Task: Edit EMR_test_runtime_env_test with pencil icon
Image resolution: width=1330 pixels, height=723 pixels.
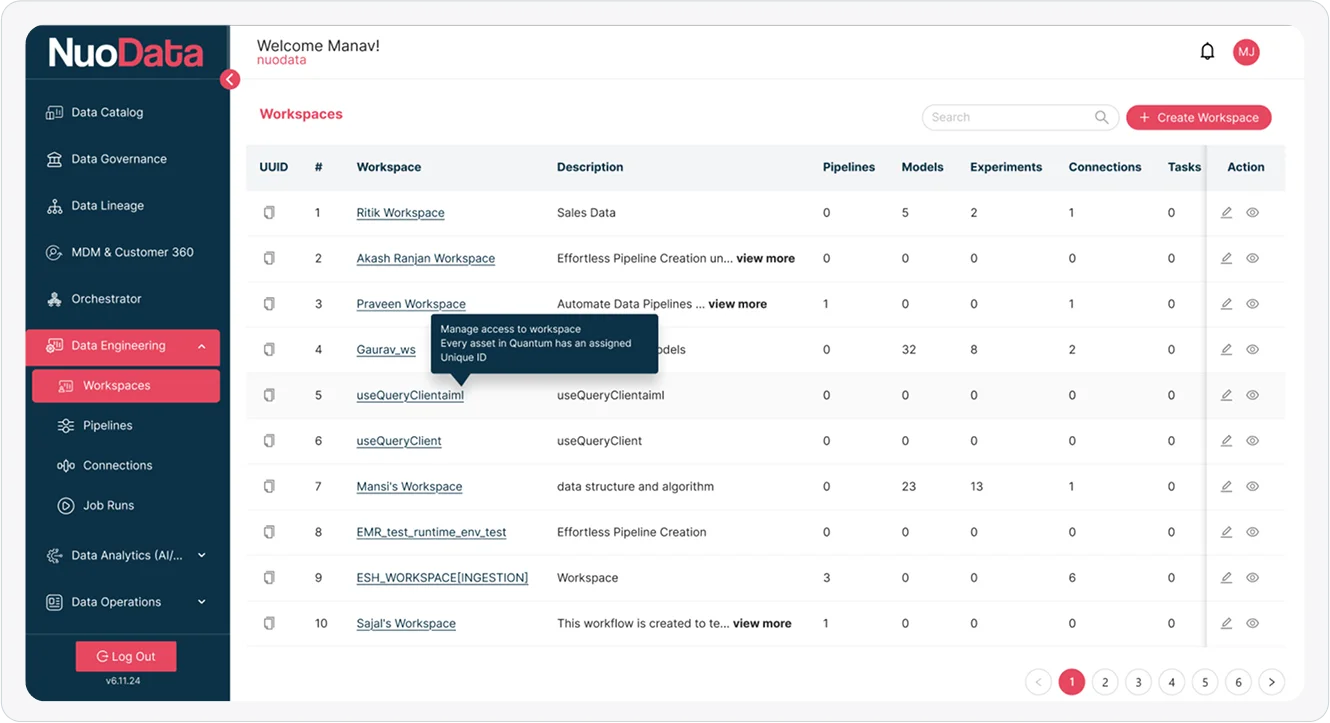Action: coord(1226,532)
